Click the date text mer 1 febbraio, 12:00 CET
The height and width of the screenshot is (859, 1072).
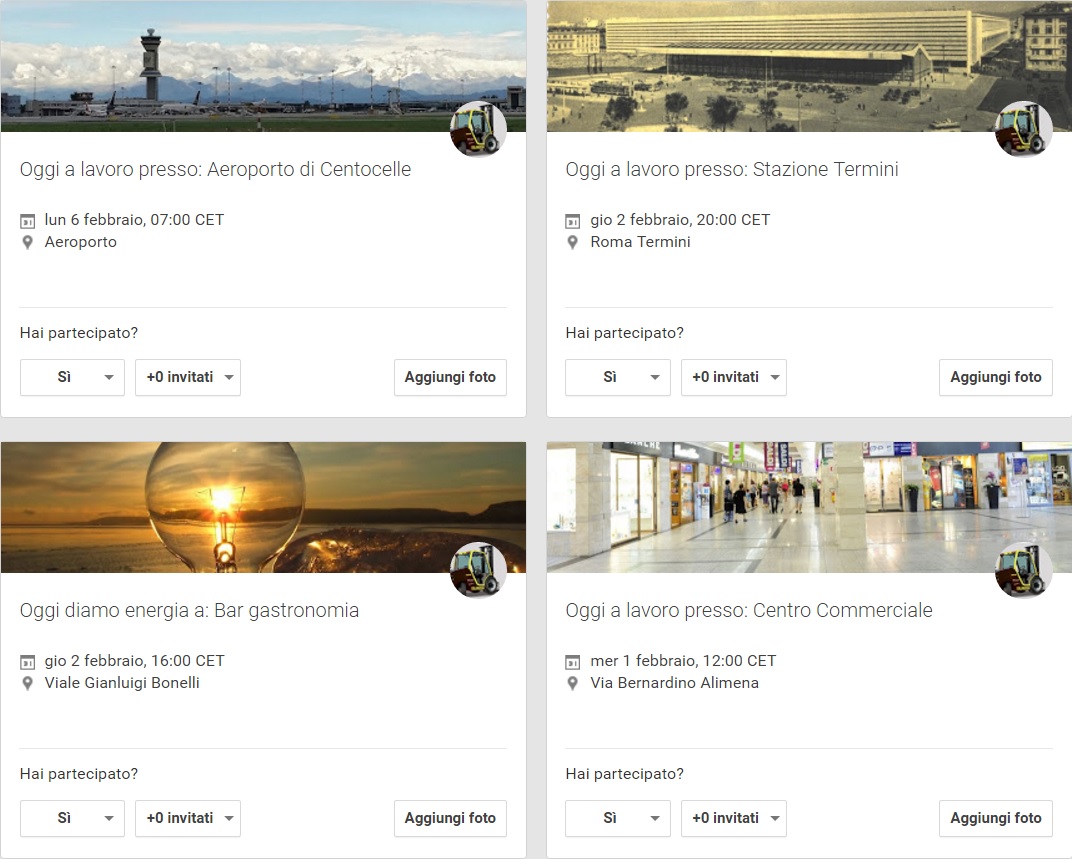[x=683, y=661]
